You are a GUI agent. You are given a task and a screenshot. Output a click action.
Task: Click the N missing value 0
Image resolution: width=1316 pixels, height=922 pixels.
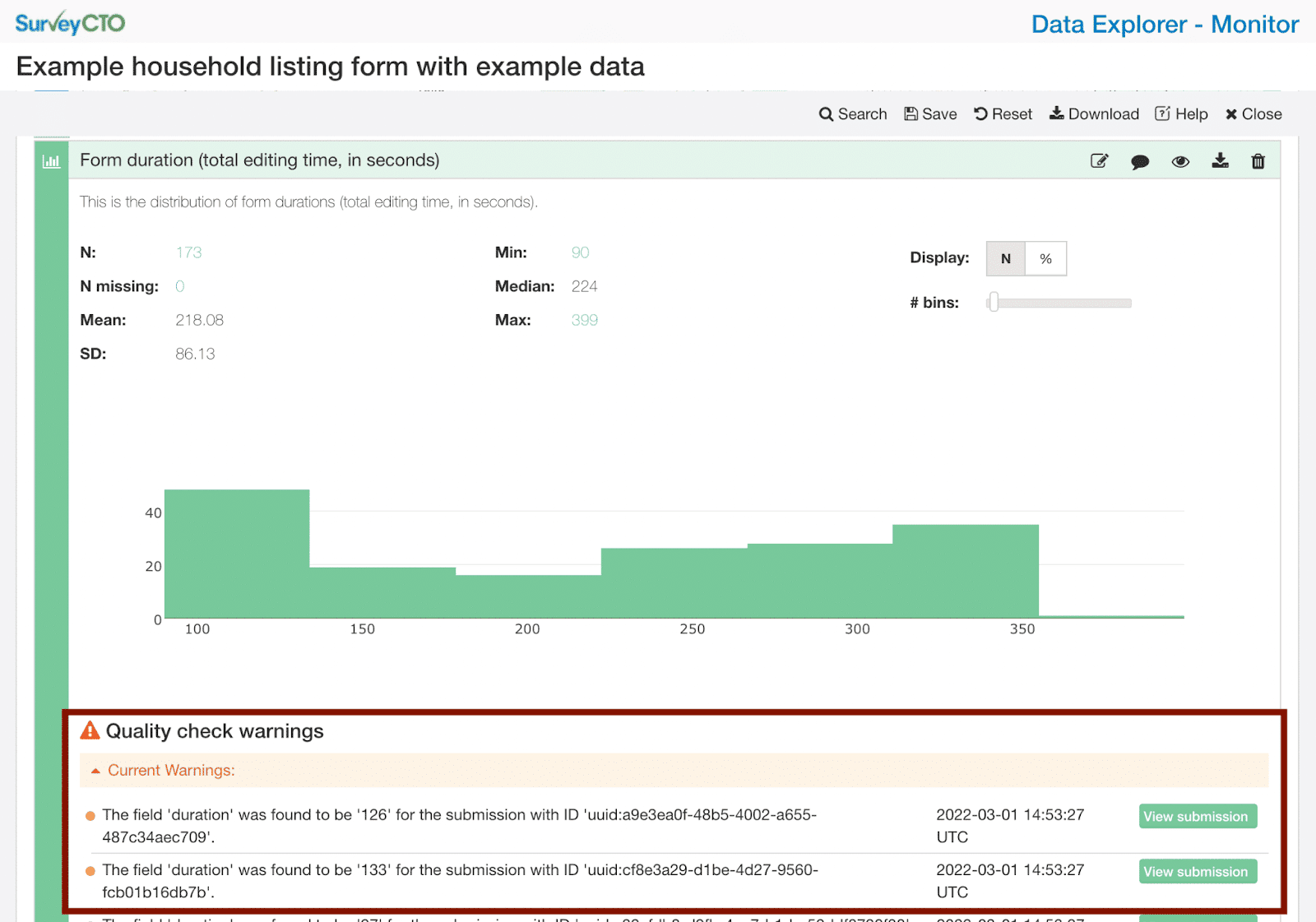(179, 286)
